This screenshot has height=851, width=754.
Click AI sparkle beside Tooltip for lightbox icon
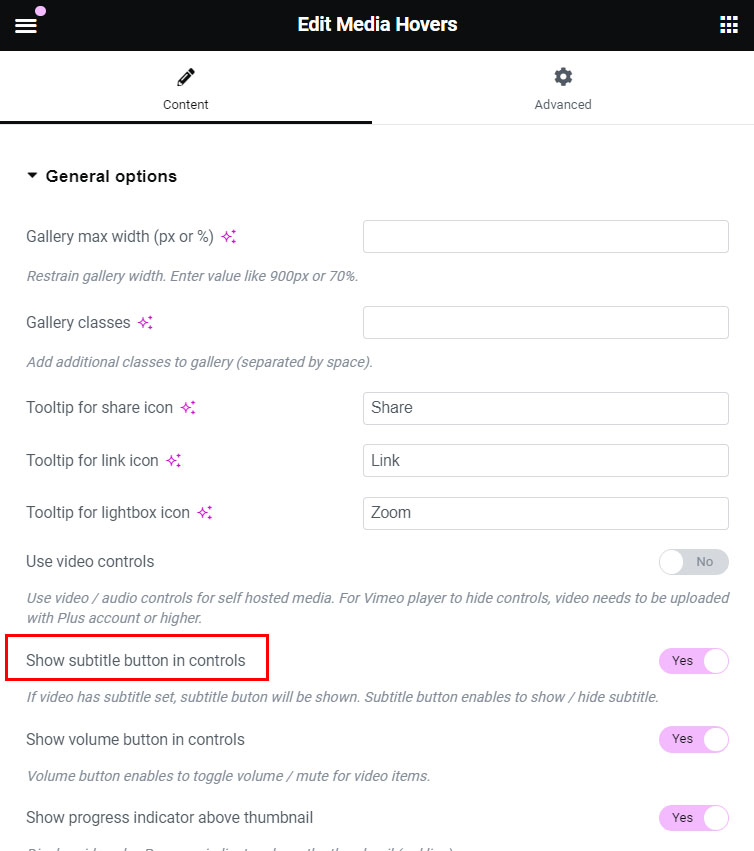[x=204, y=513]
